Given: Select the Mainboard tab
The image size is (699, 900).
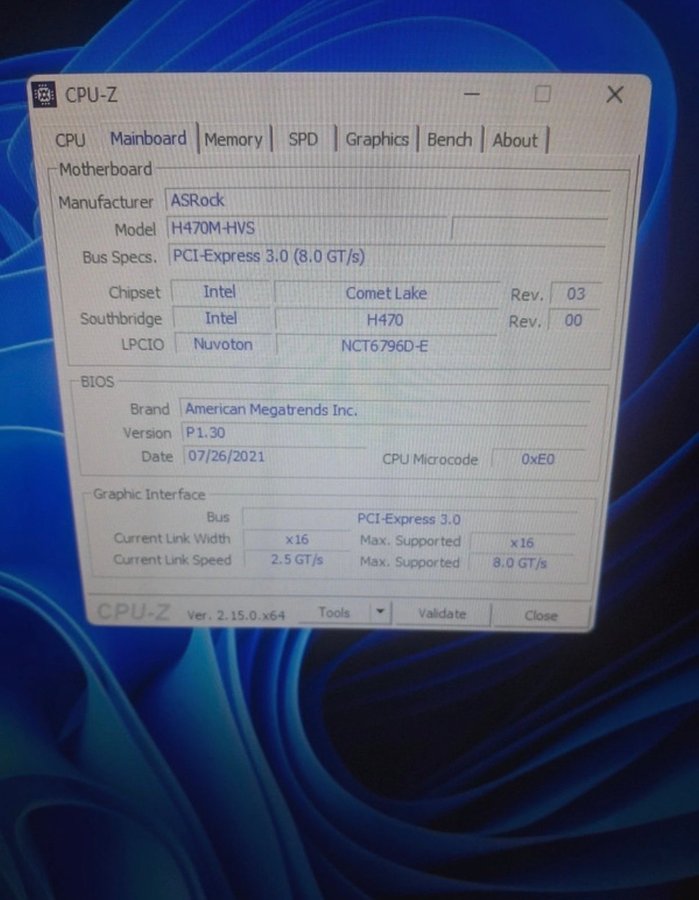Looking at the screenshot, I should [x=148, y=139].
